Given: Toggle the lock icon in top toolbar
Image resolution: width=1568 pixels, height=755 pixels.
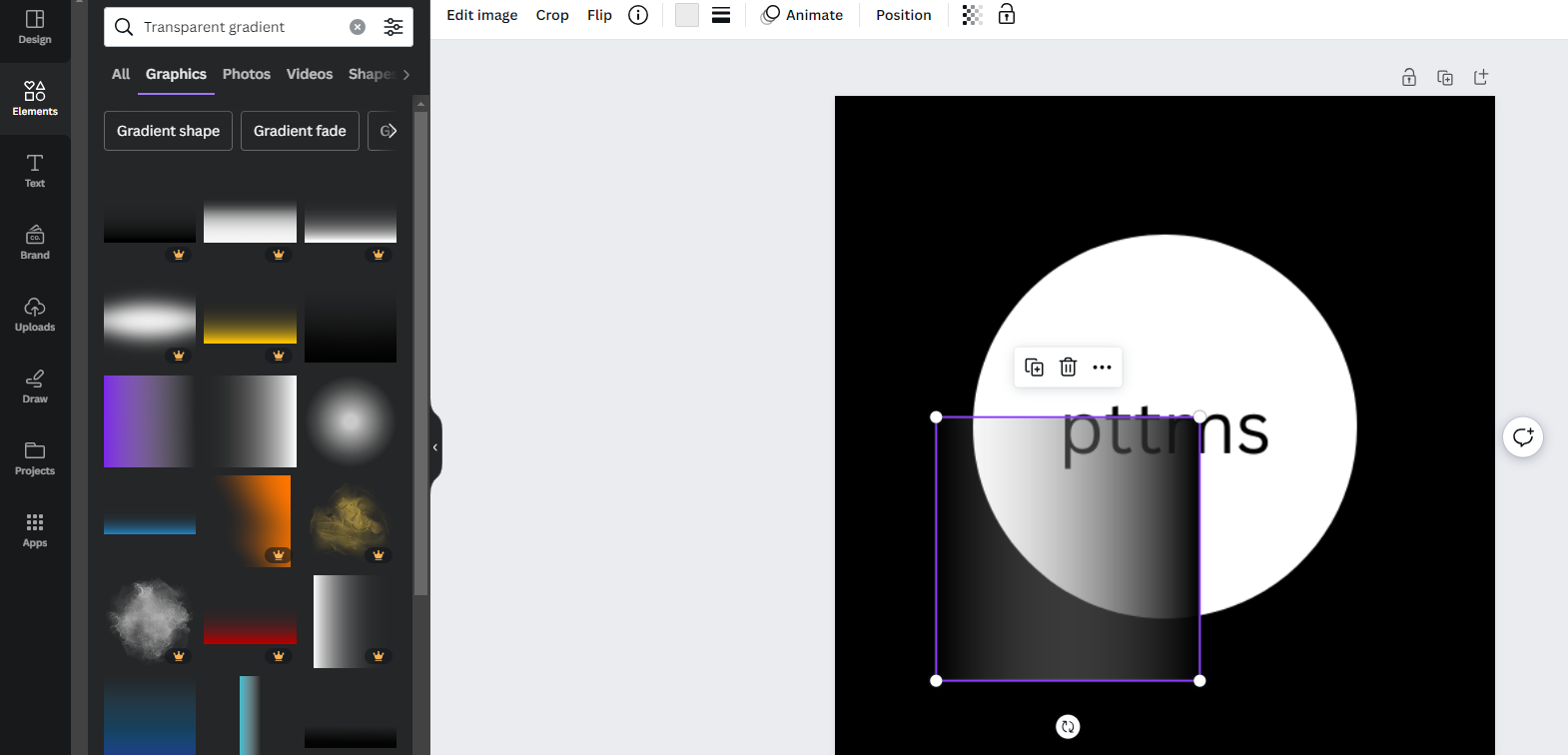Looking at the screenshot, I should tap(1007, 14).
